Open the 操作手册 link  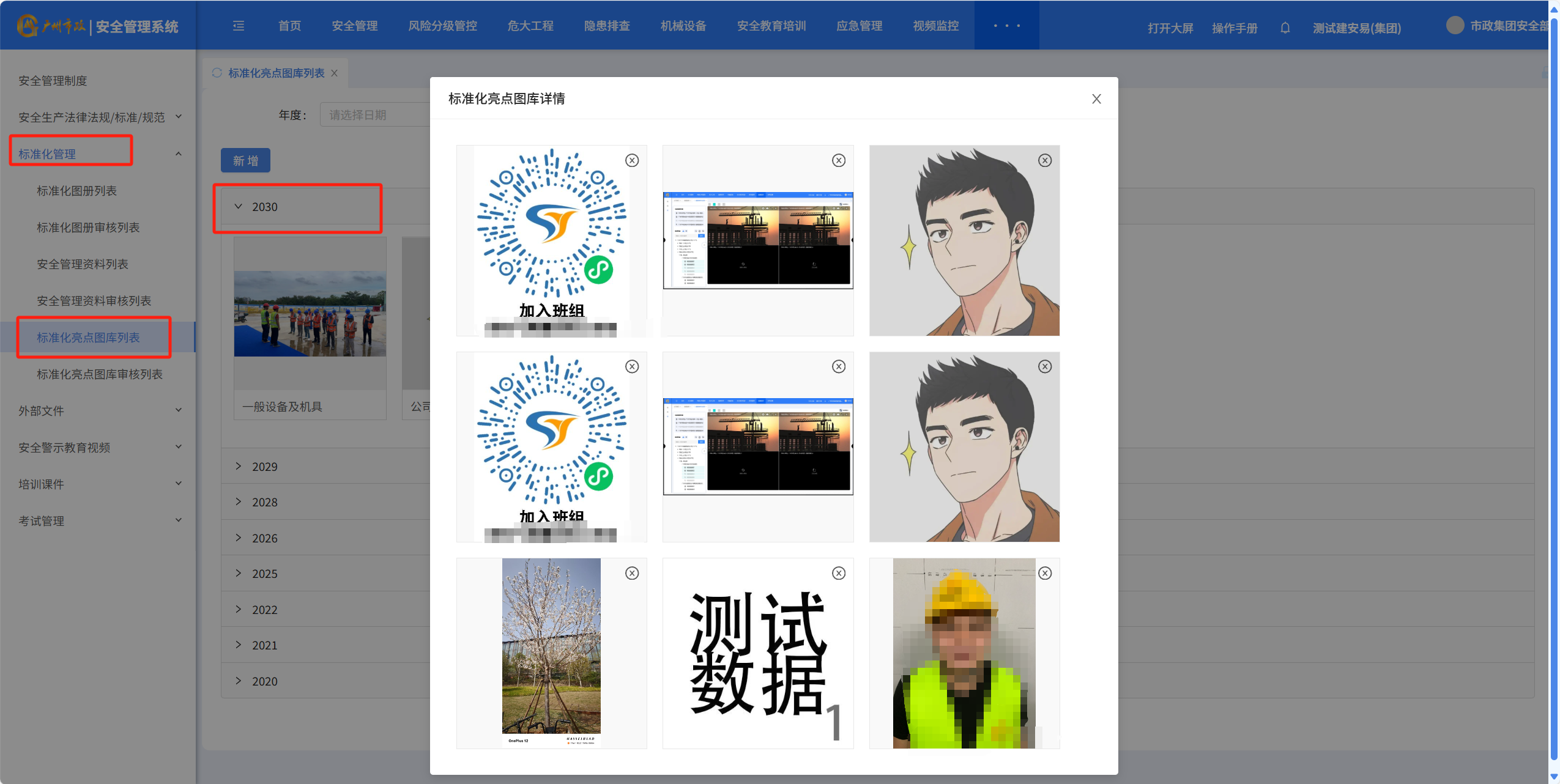pyautogui.click(x=1235, y=28)
